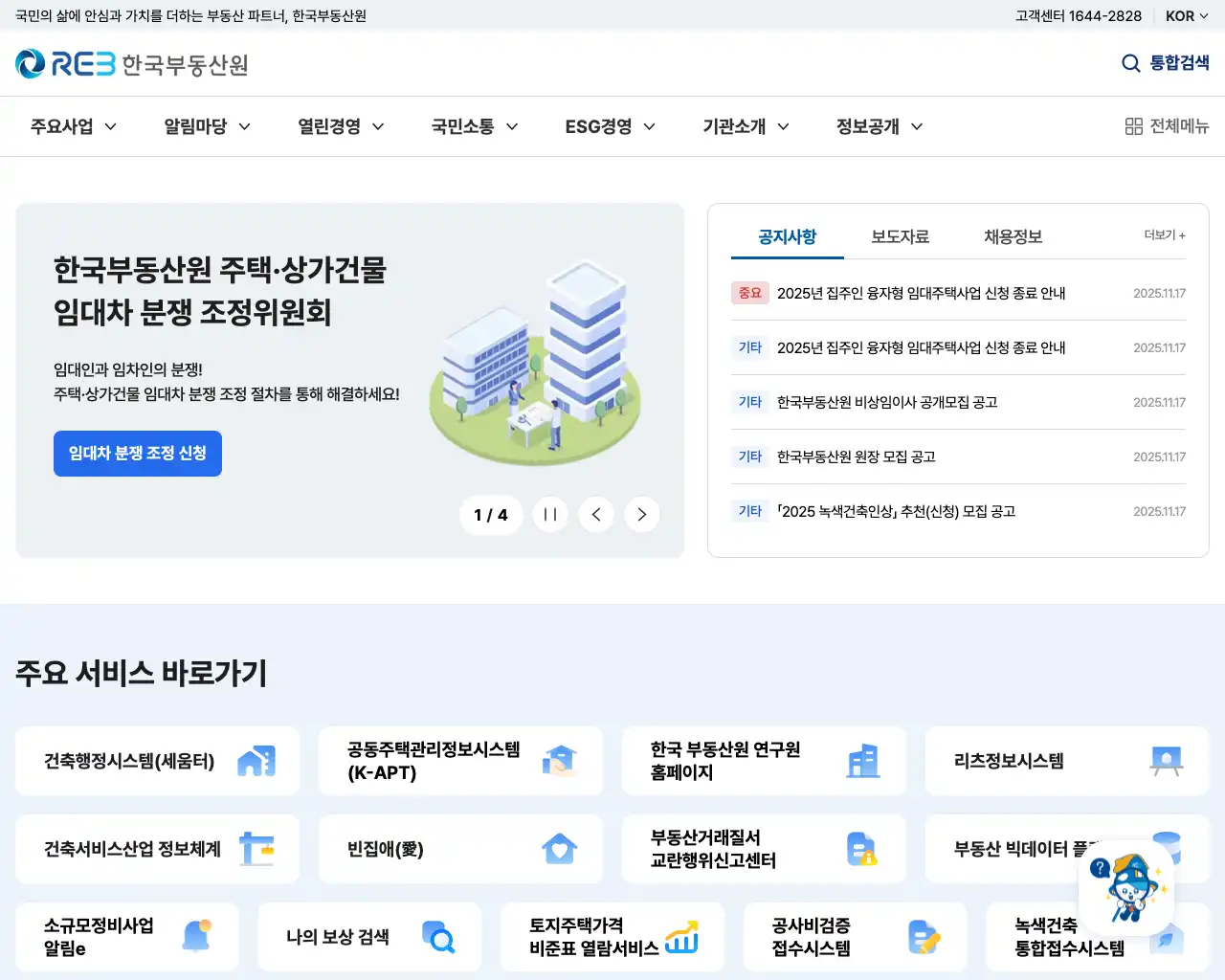Click the 임대차 분쟁 조정 신청 button
The image size is (1225, 980).
[137, 453]
